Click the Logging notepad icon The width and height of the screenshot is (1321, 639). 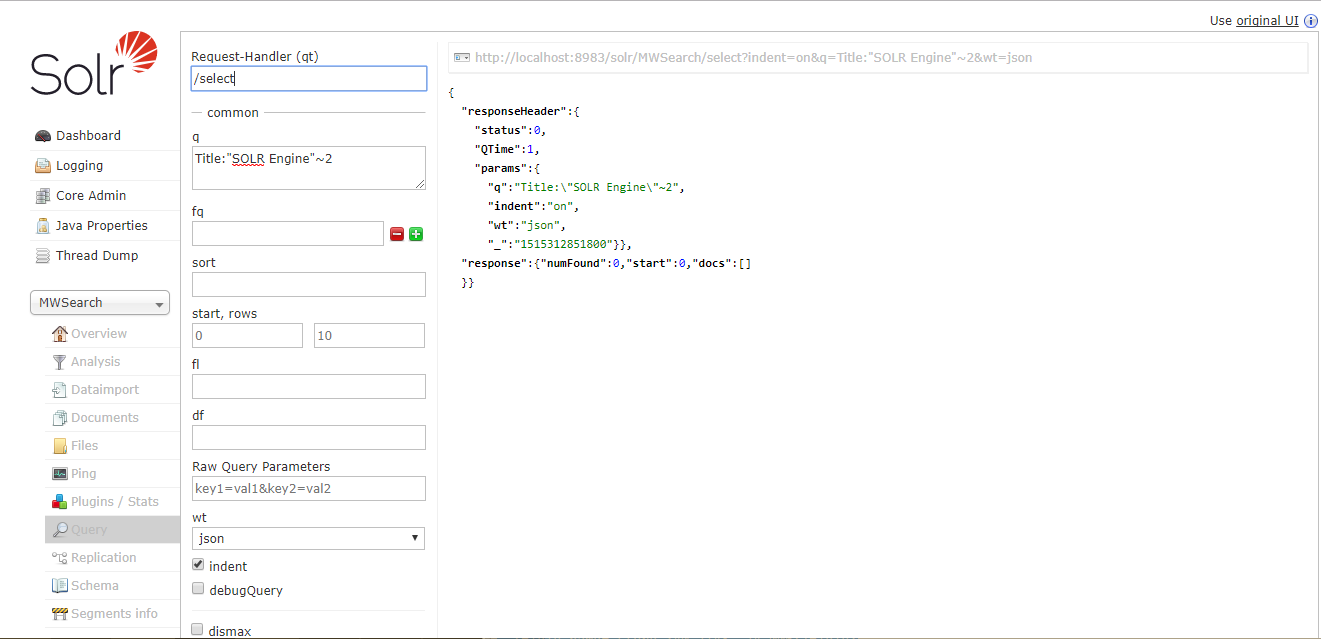(x=42, y=166)
